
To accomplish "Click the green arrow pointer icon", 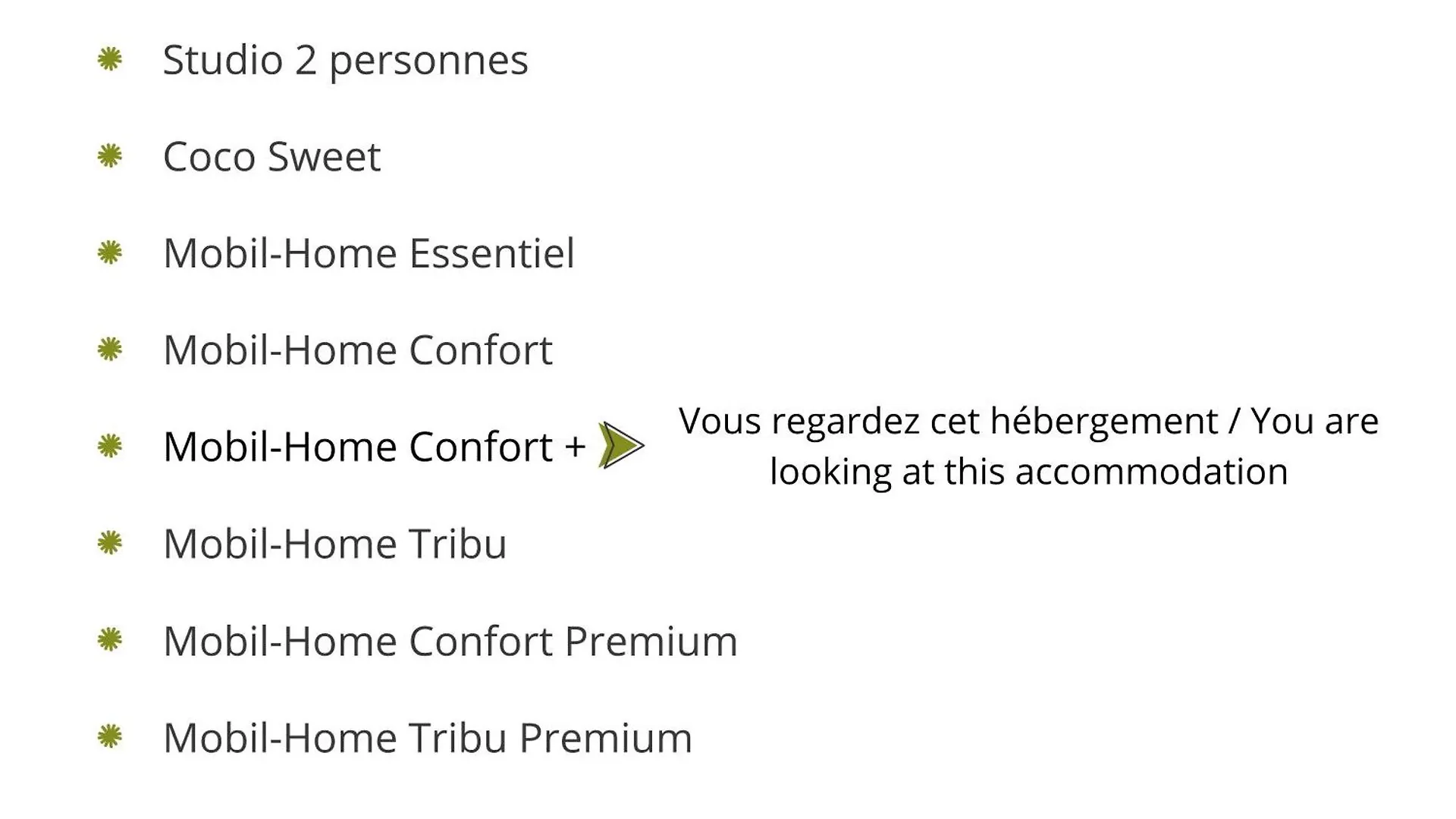I will pos(621,445).
